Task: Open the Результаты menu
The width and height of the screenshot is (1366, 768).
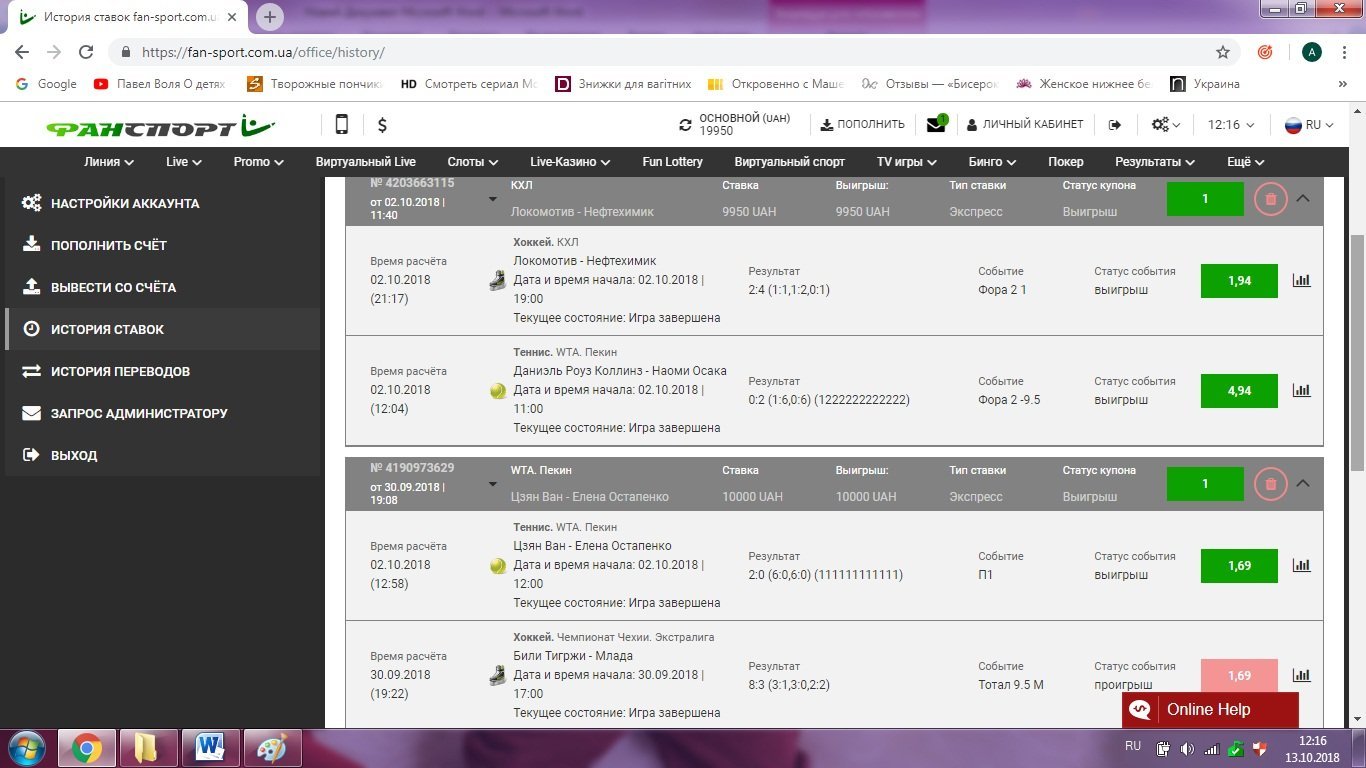Action: pyautogui.click(x=1155, y=162)
